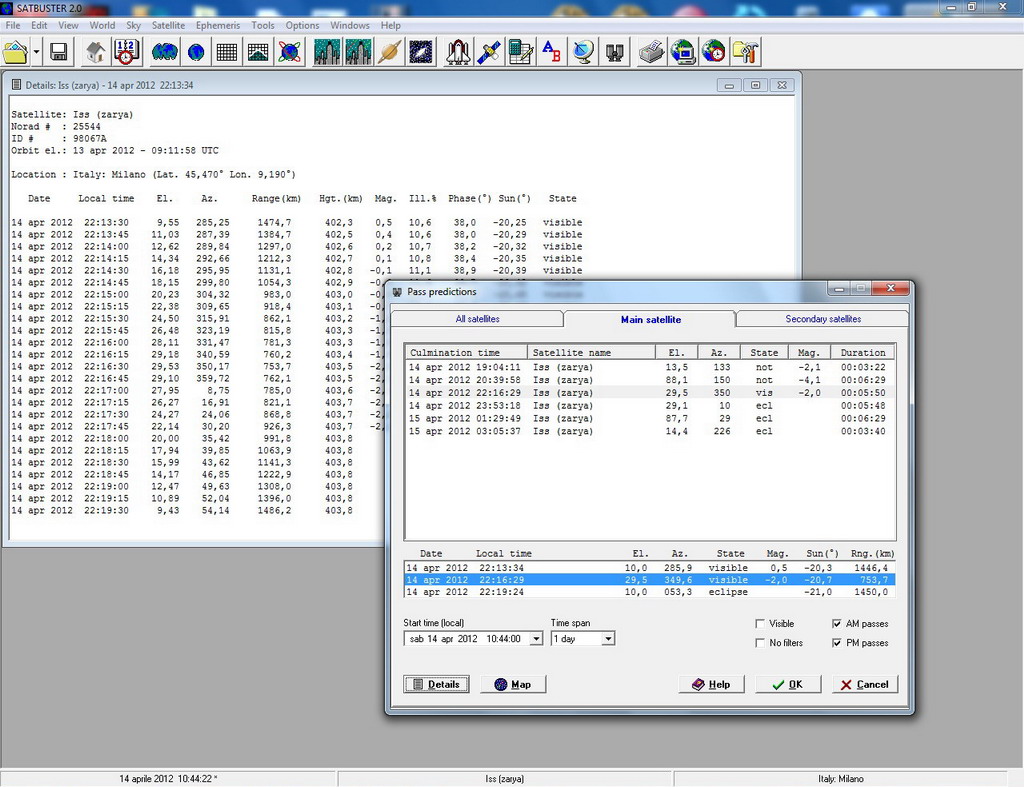1024x787 pixels.
Task: Uncheck the AM passes checkbox
Action: 837,624
